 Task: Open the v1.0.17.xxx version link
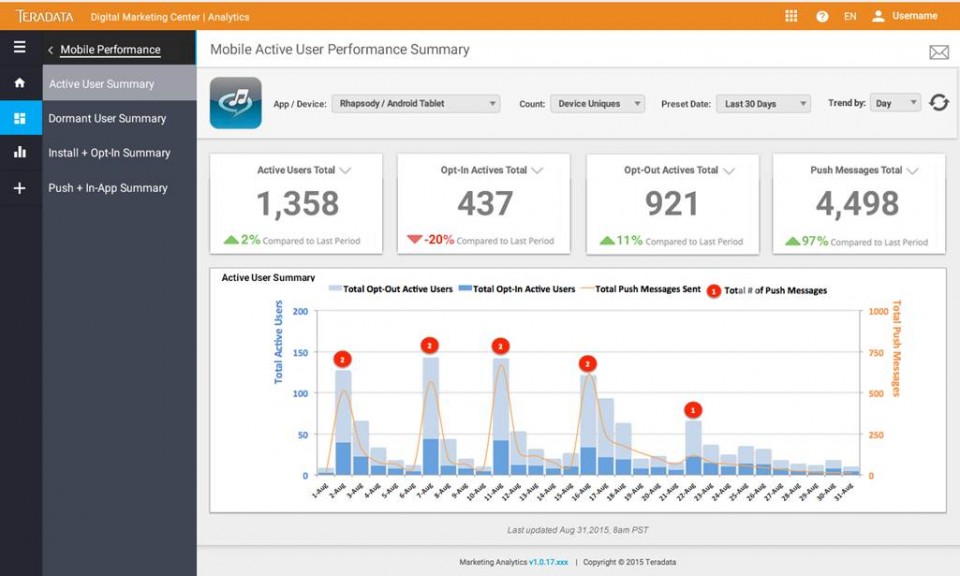pos(549,562)
